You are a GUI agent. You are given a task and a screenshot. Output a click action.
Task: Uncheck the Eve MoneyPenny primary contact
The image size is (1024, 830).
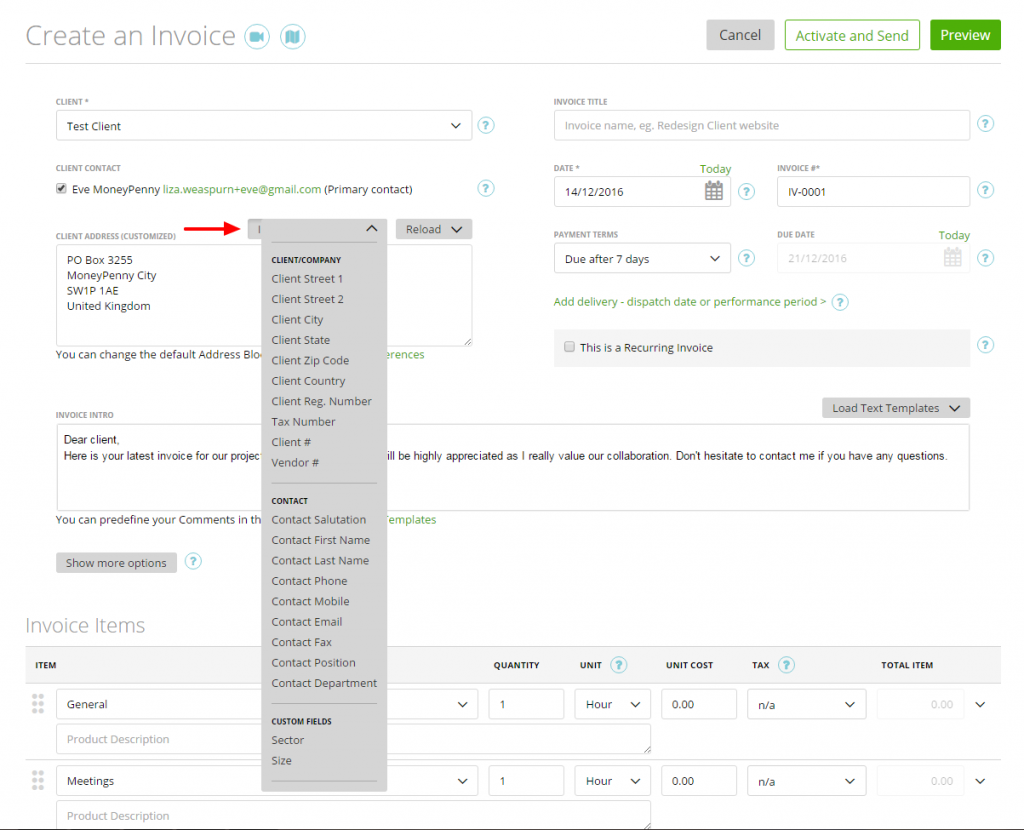tap(63, 189)
